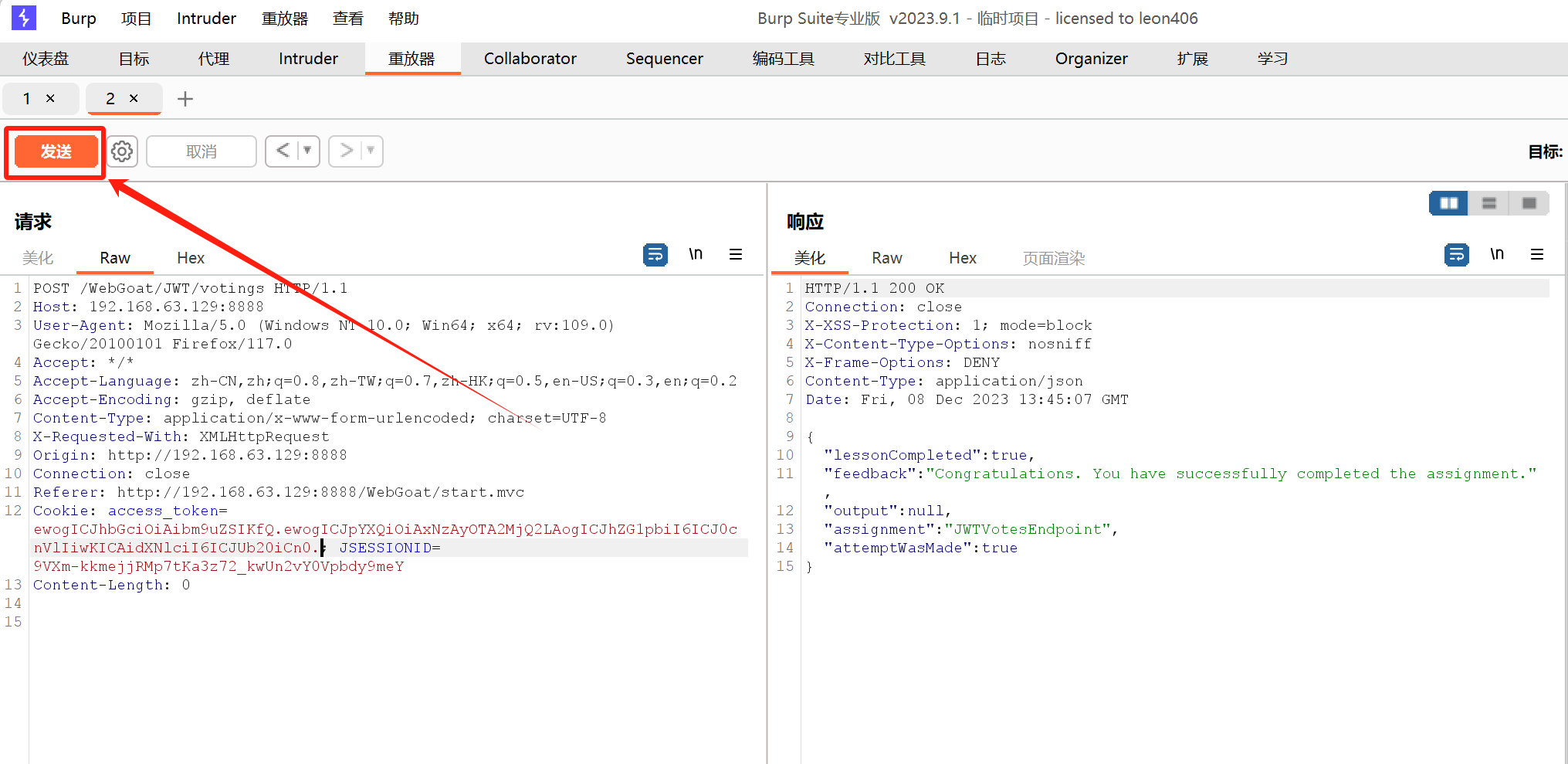
Task: Select response Hex view tab
Action: click(x=963, y=258)
